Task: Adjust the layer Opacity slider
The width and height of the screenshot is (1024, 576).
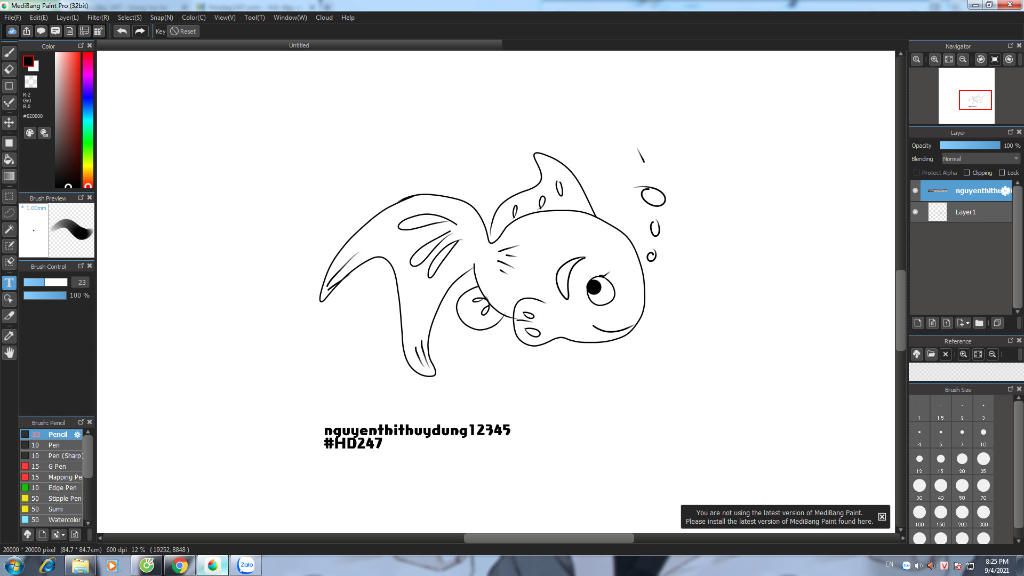Action: click(x=969, y=145)
